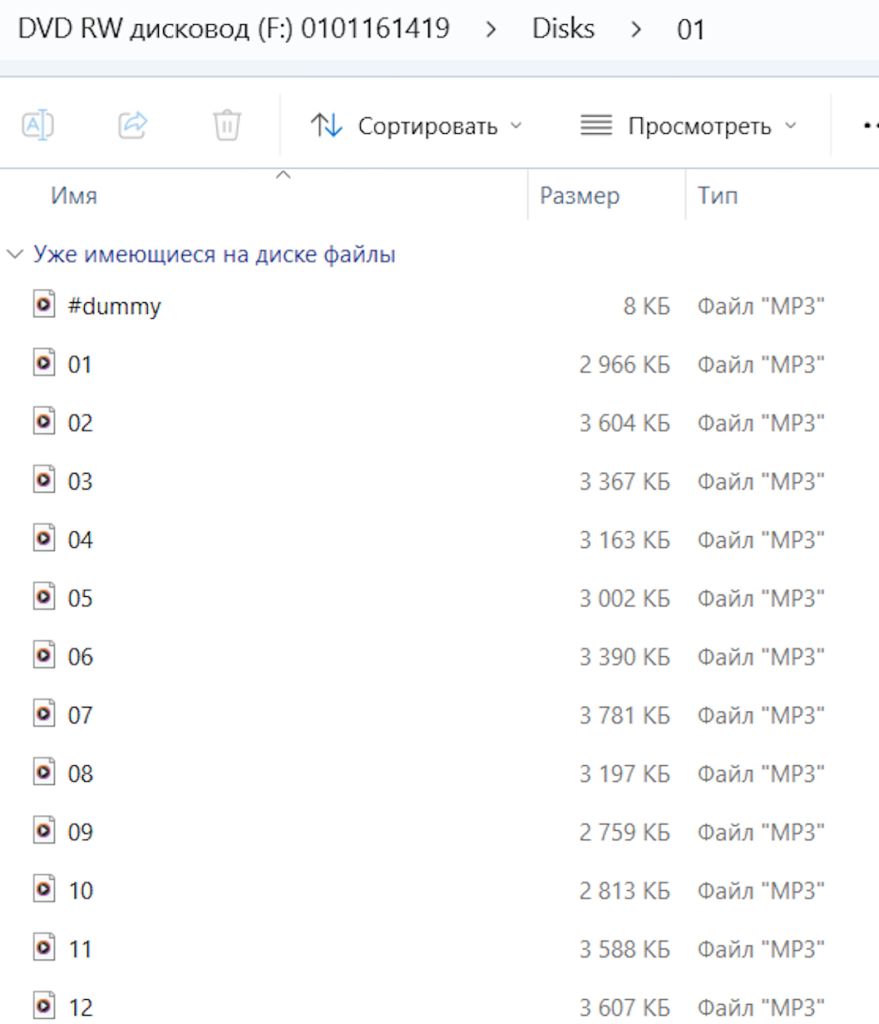Expand chevron after DVD RW drive breadcrumb
Viewport: 879px width, 1024px height.
click(491, 29)
